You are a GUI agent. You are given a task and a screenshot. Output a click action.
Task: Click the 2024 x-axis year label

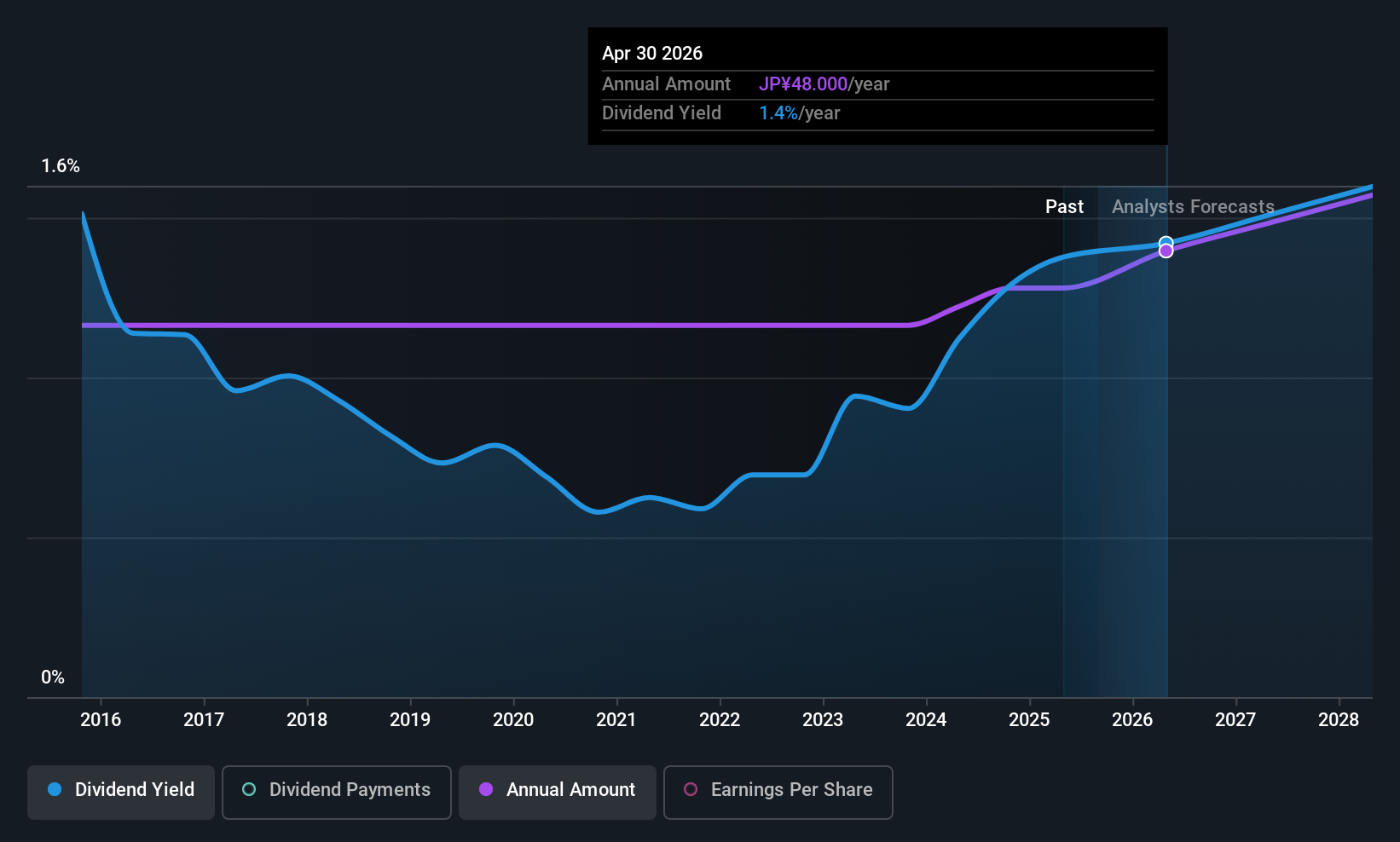(926, 720)
